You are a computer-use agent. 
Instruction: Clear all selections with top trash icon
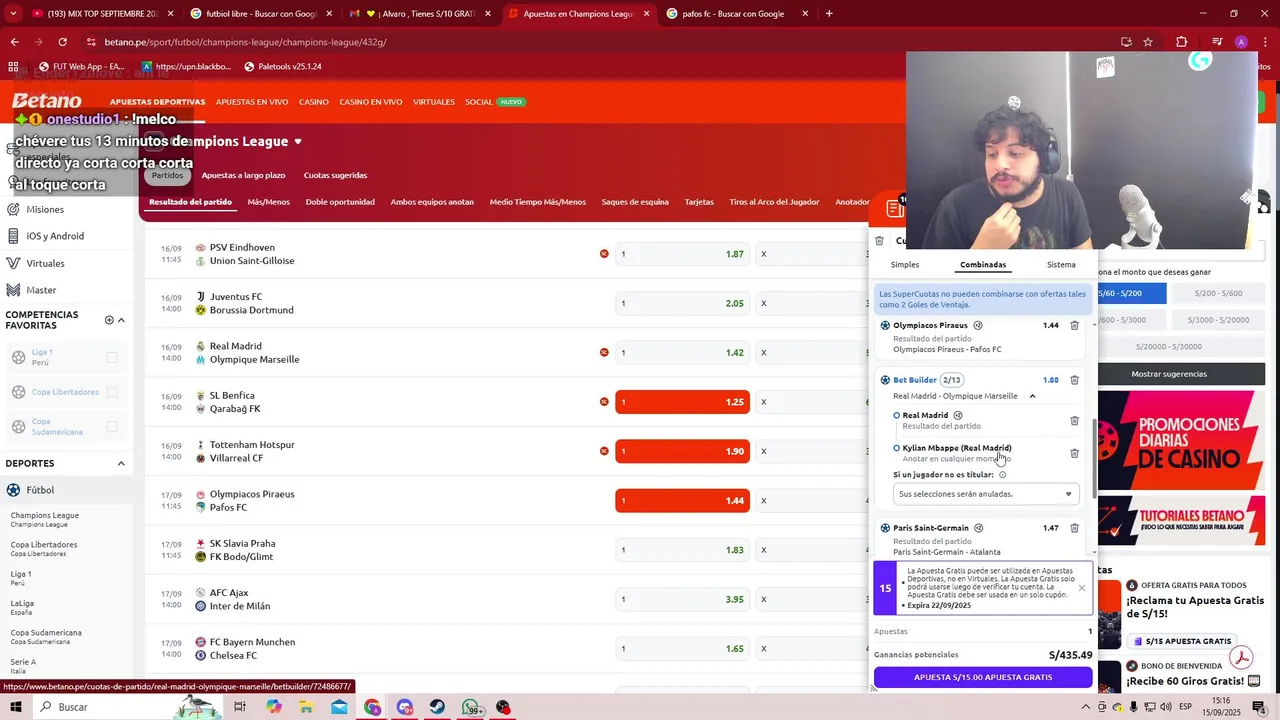coord(879,240)
